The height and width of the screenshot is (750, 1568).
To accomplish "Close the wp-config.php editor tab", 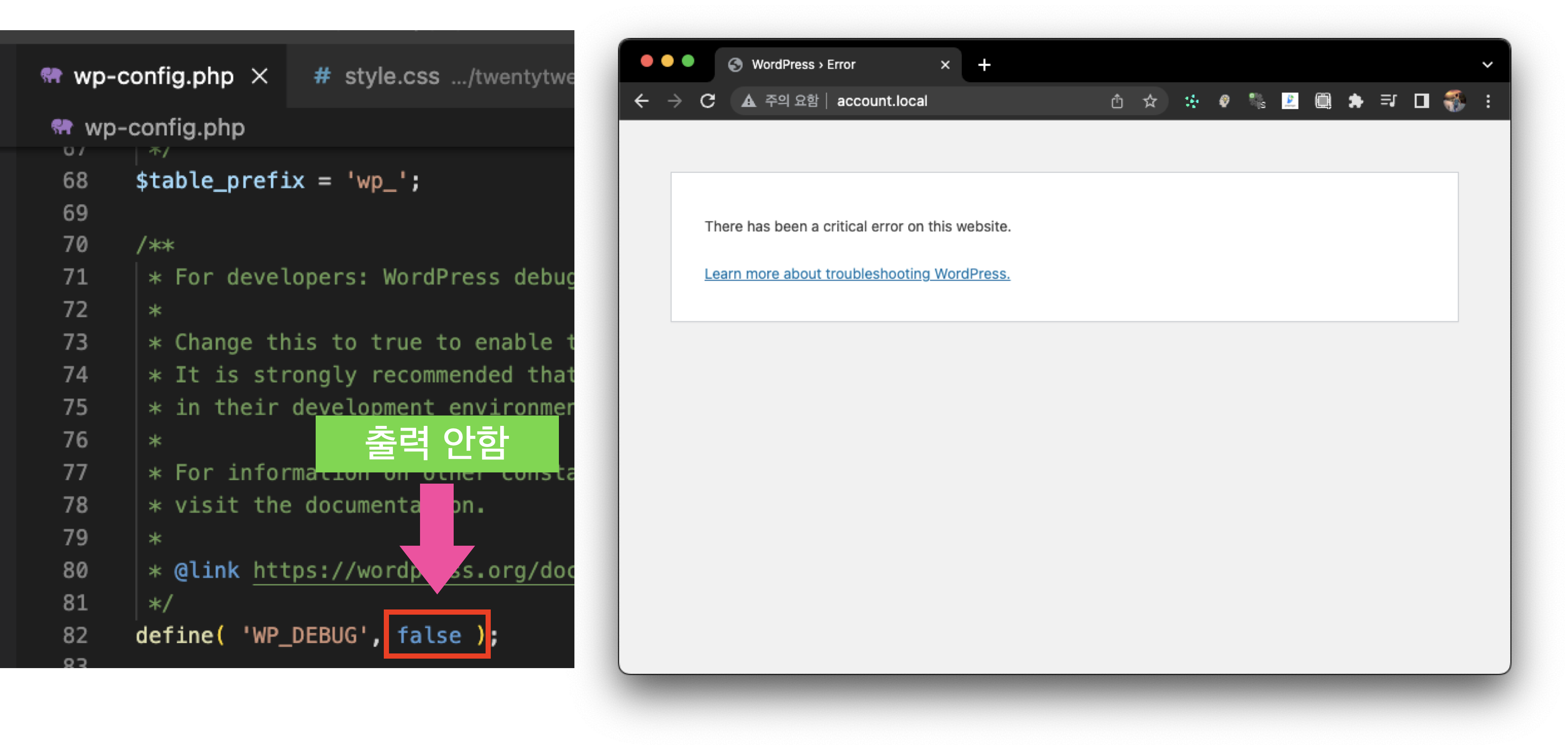I will [x=260, y=77].
